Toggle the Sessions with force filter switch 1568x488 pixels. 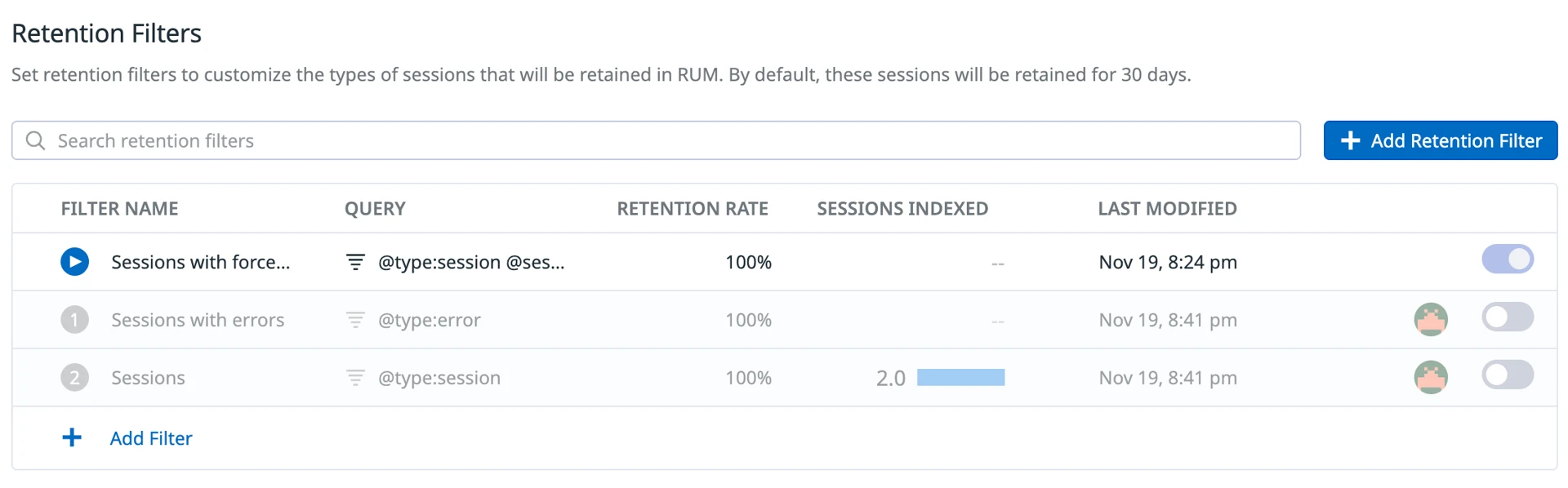(x=1508, y=260)
